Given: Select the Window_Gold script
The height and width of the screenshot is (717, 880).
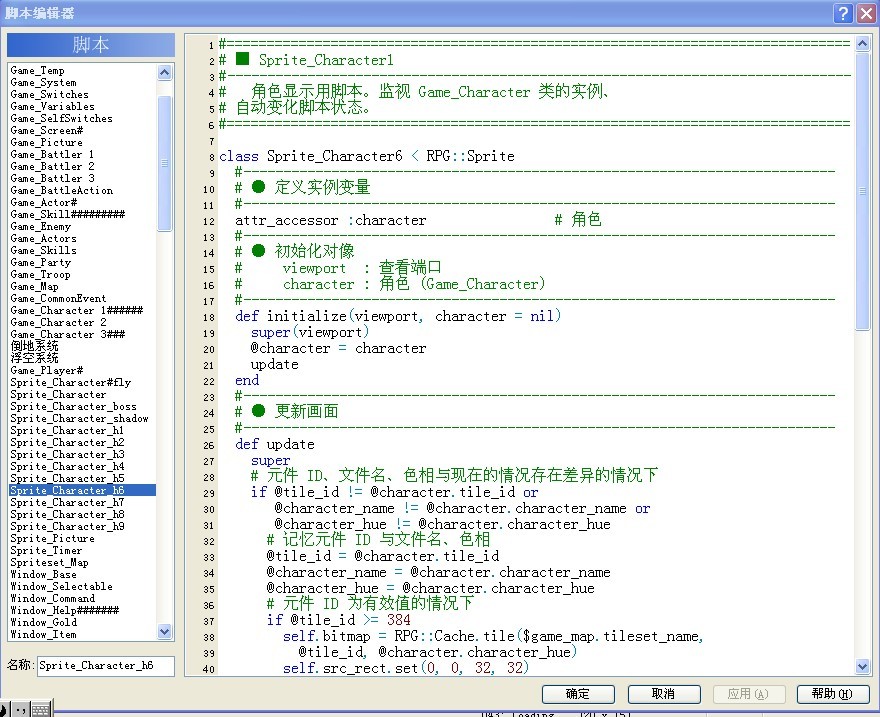Looking at the screenshot, I should pyautogui.click(x=44, y=622).
